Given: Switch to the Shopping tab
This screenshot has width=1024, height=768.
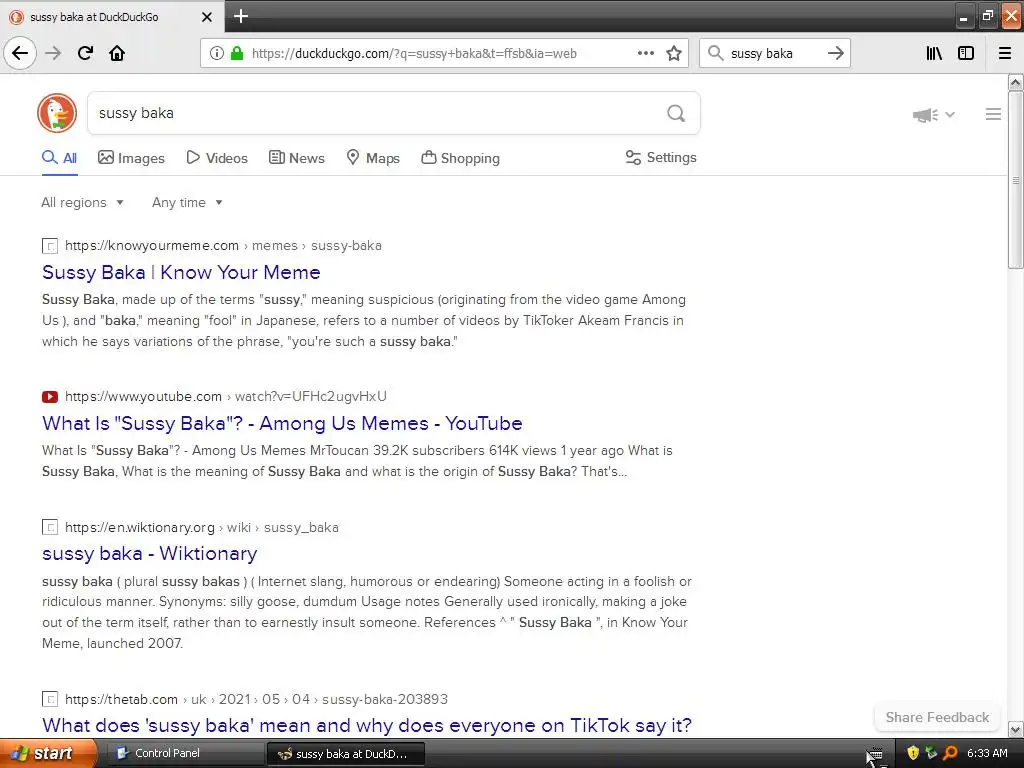Looking at the screenshot, I should click(460, 158).
